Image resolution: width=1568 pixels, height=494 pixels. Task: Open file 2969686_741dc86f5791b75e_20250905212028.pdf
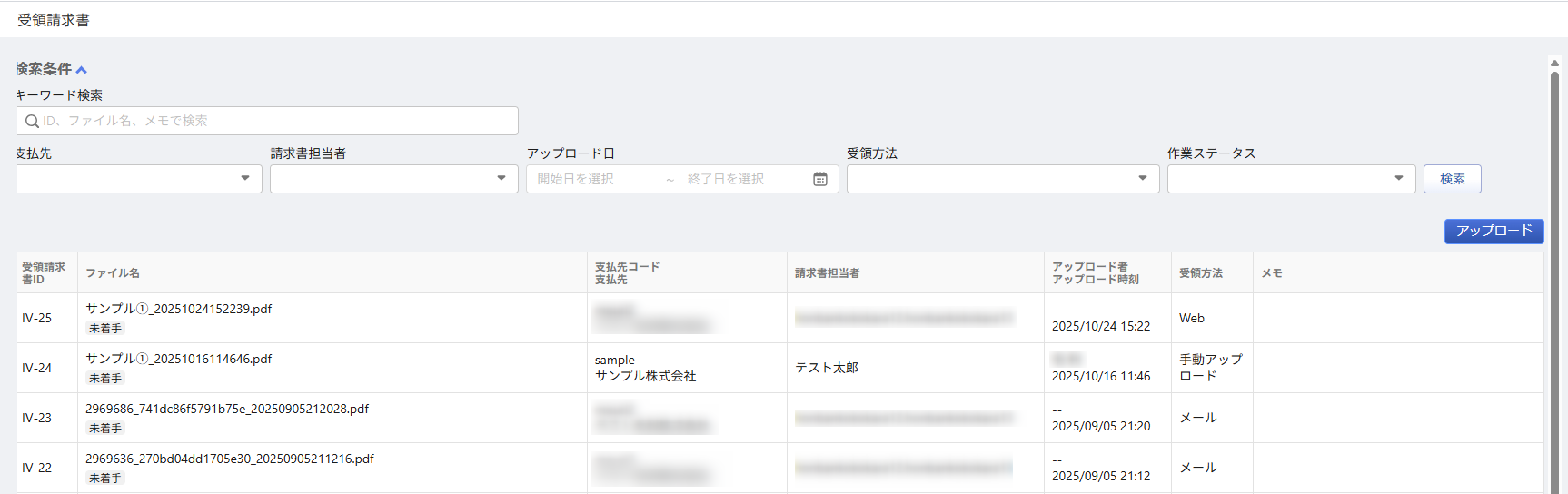tap(227, 409)
